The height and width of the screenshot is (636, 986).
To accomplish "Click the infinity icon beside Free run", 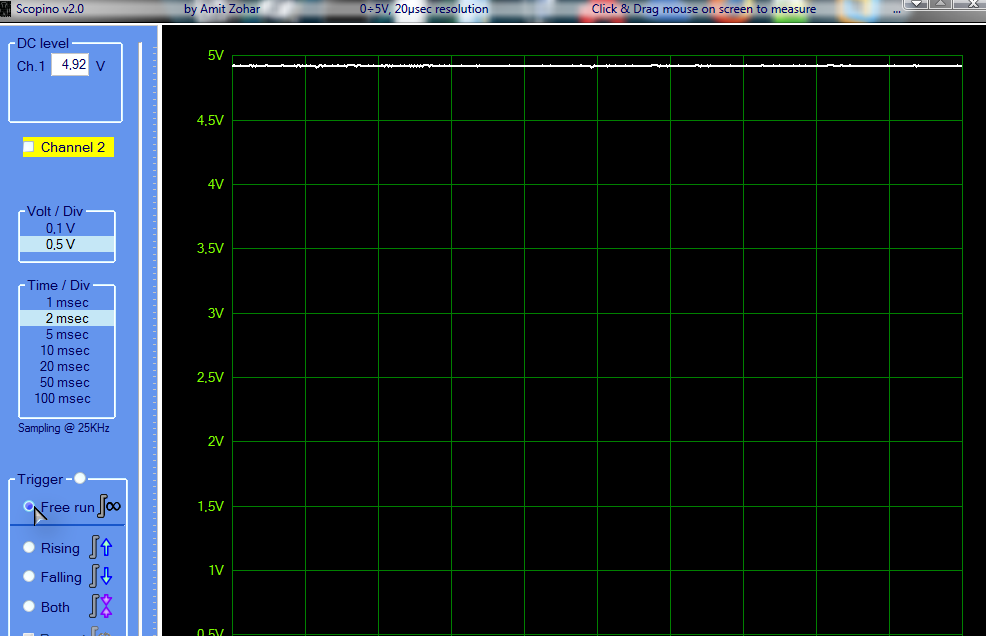I will [109, 507].
